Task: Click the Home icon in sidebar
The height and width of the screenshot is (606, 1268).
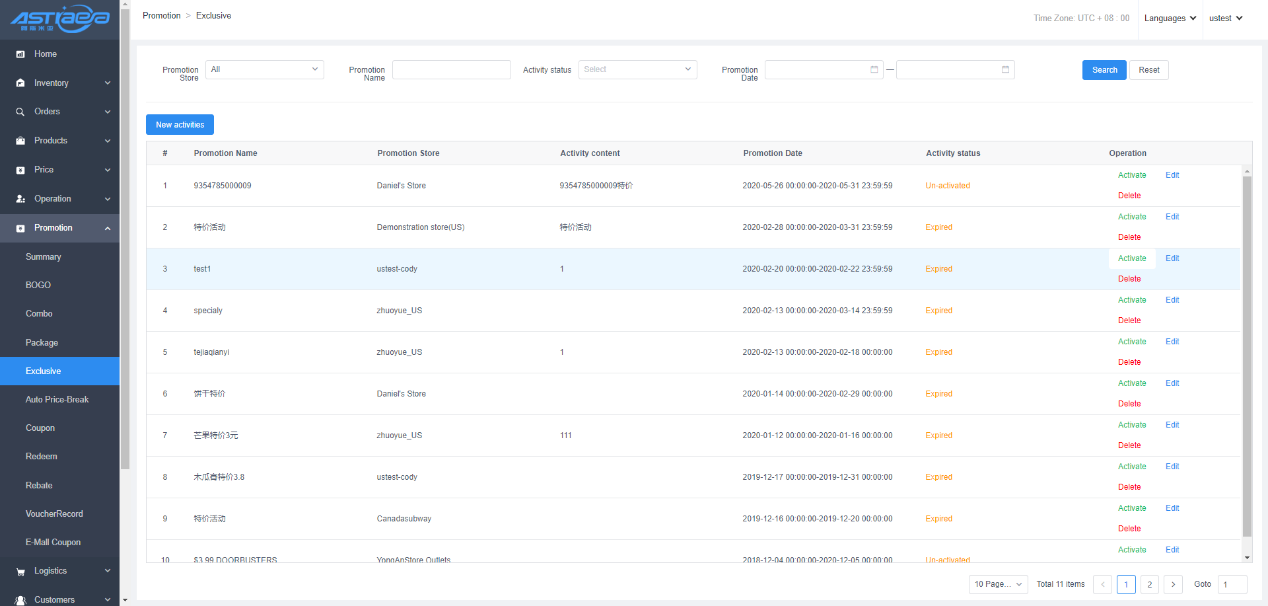Action: click(20, 54)
